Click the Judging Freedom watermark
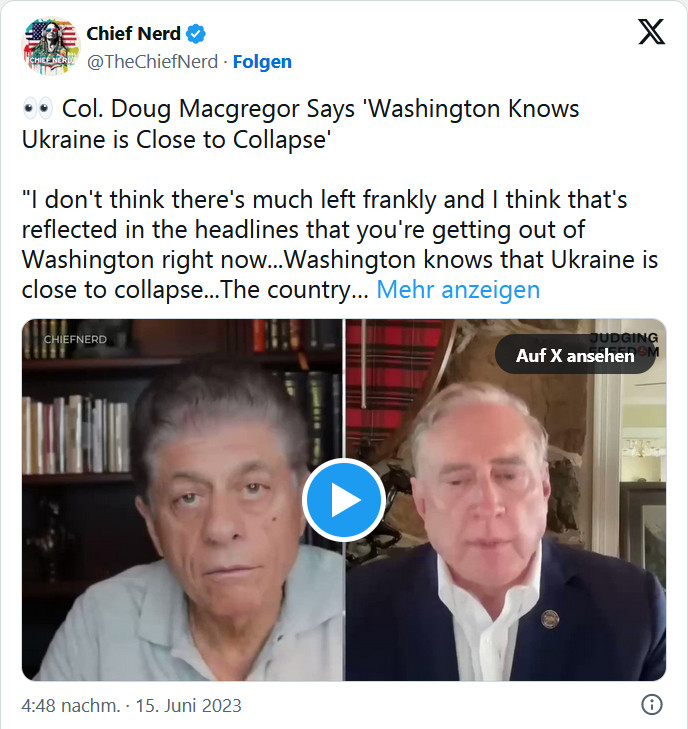Viewport: 688px width, 729px height. (625, 338)
